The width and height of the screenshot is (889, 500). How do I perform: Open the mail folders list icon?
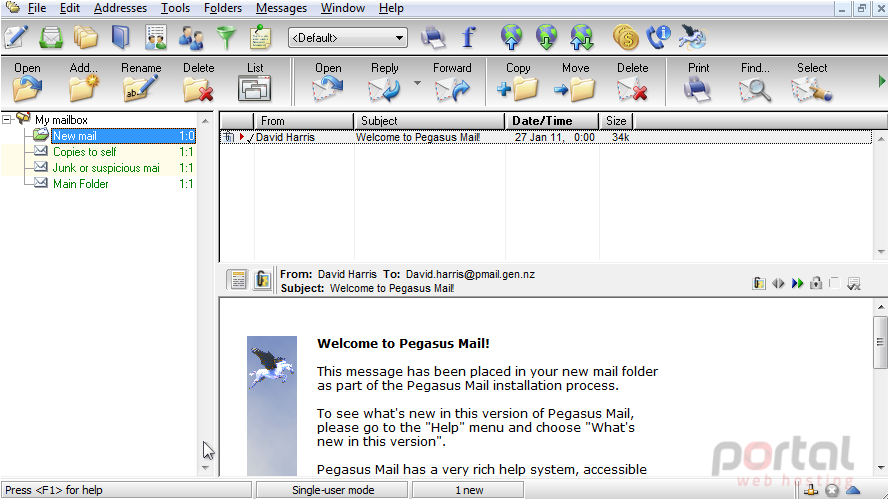[x=86, y=37]
